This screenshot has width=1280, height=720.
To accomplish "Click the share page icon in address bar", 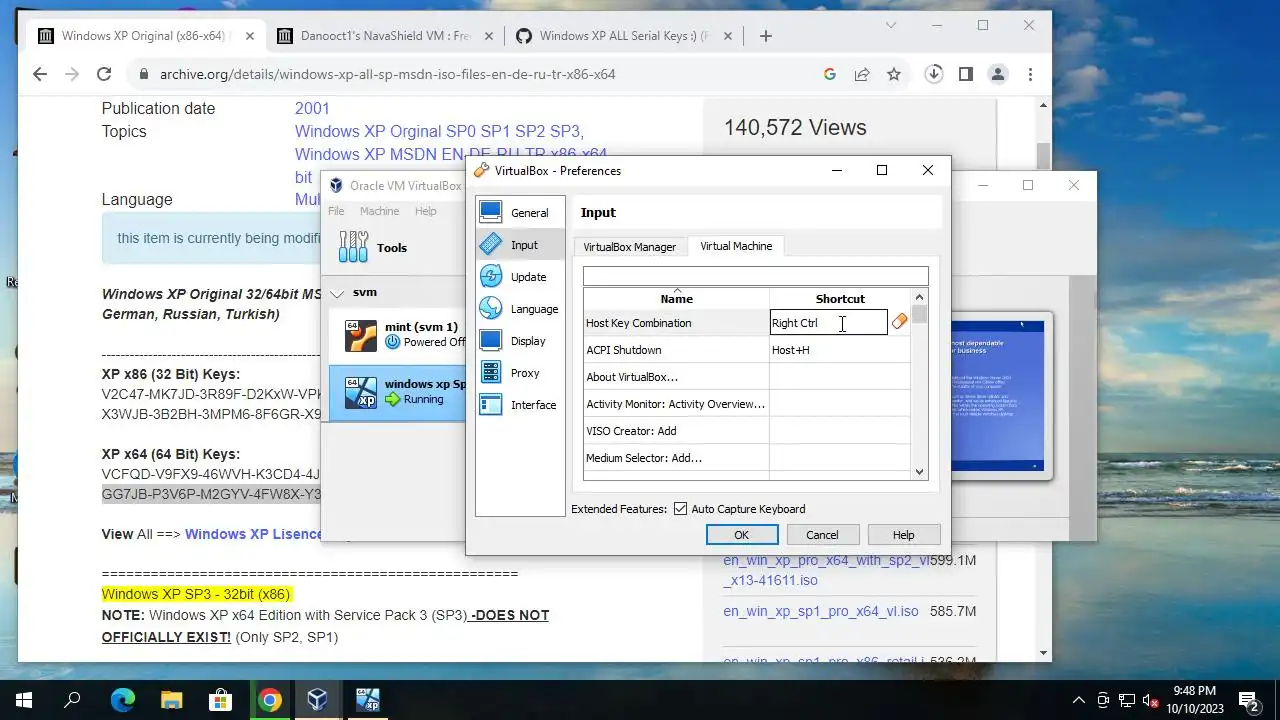I will point(861,74).
